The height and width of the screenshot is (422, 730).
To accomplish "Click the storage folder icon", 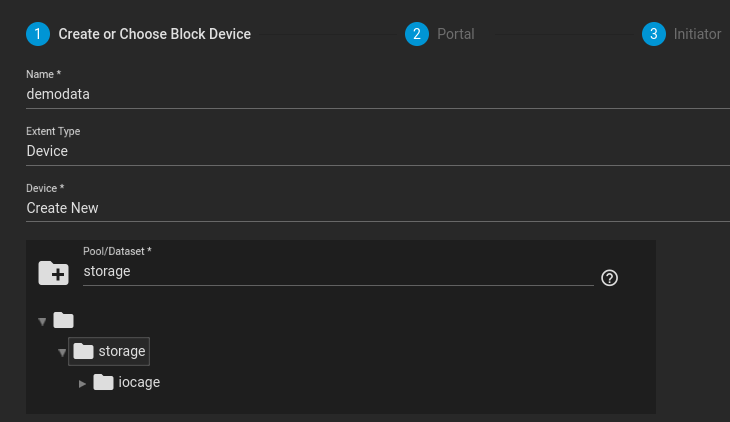I will pos(83,351).
